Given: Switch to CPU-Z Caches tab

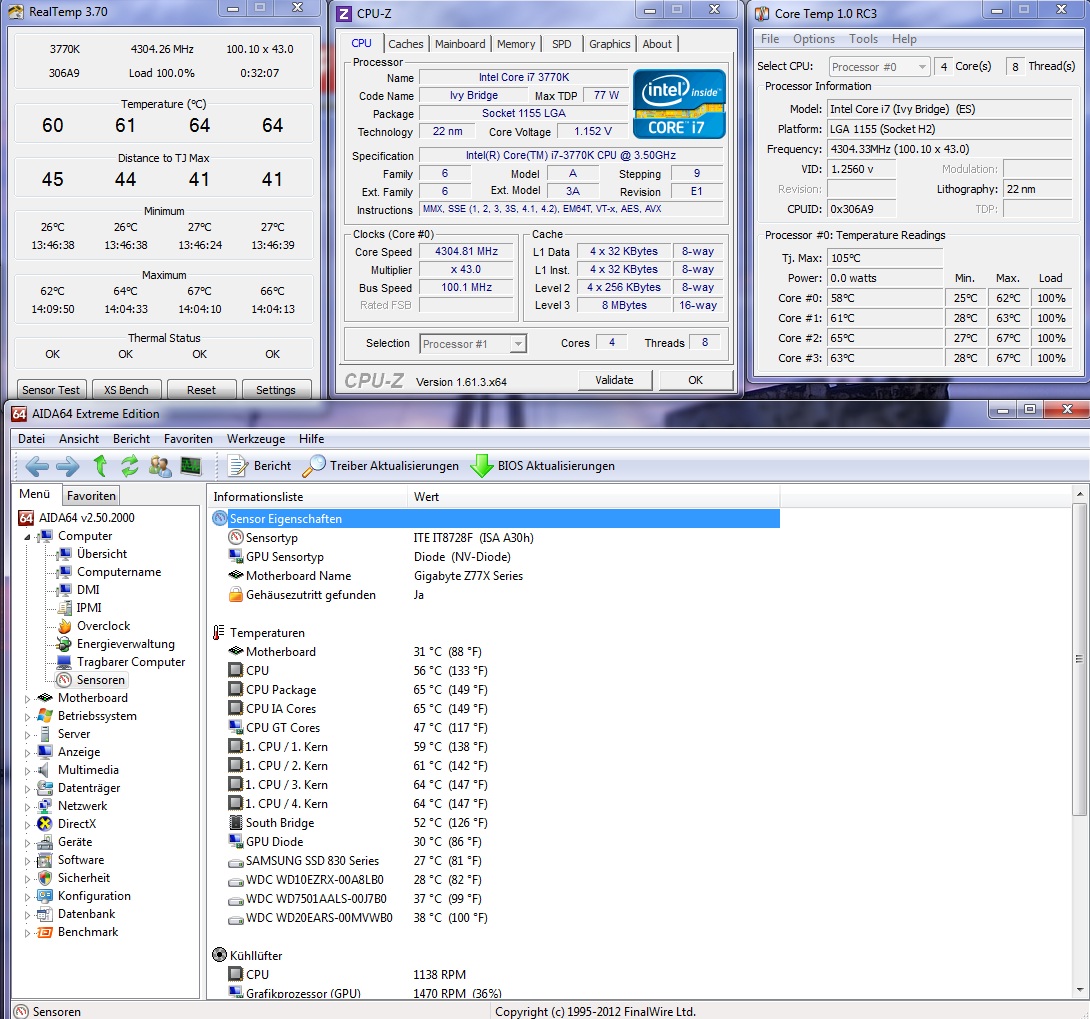Looking at the screenshot, I should pos(405,44).
